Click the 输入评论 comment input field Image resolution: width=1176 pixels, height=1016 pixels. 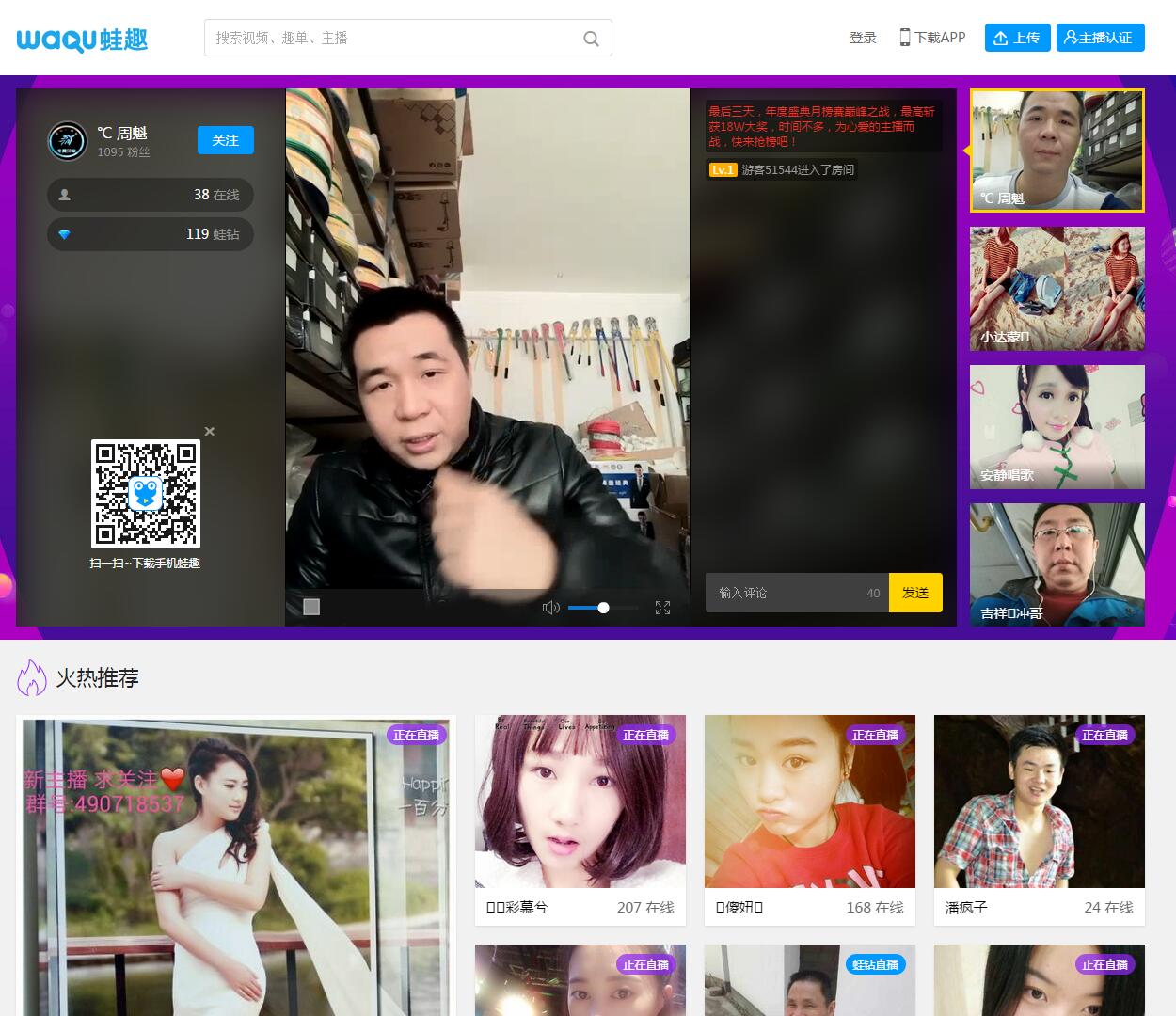(797, 593)
